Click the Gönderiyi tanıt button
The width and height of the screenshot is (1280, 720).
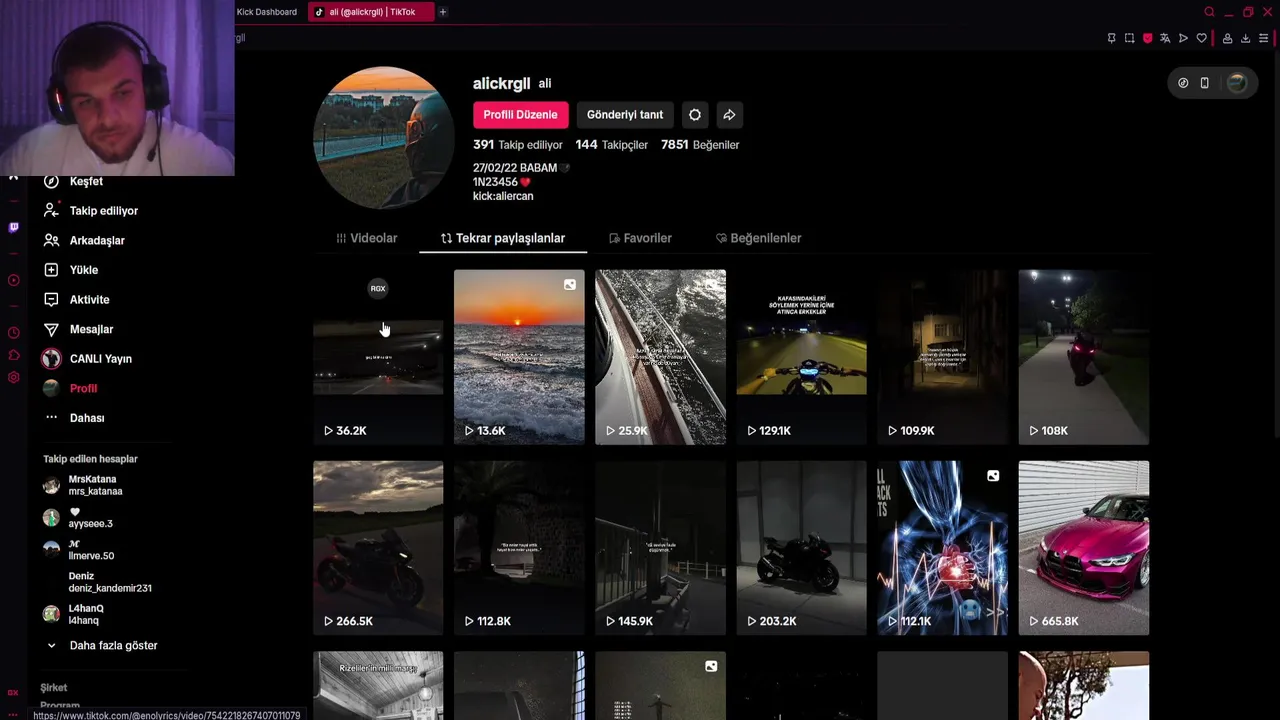click(625, 115)
